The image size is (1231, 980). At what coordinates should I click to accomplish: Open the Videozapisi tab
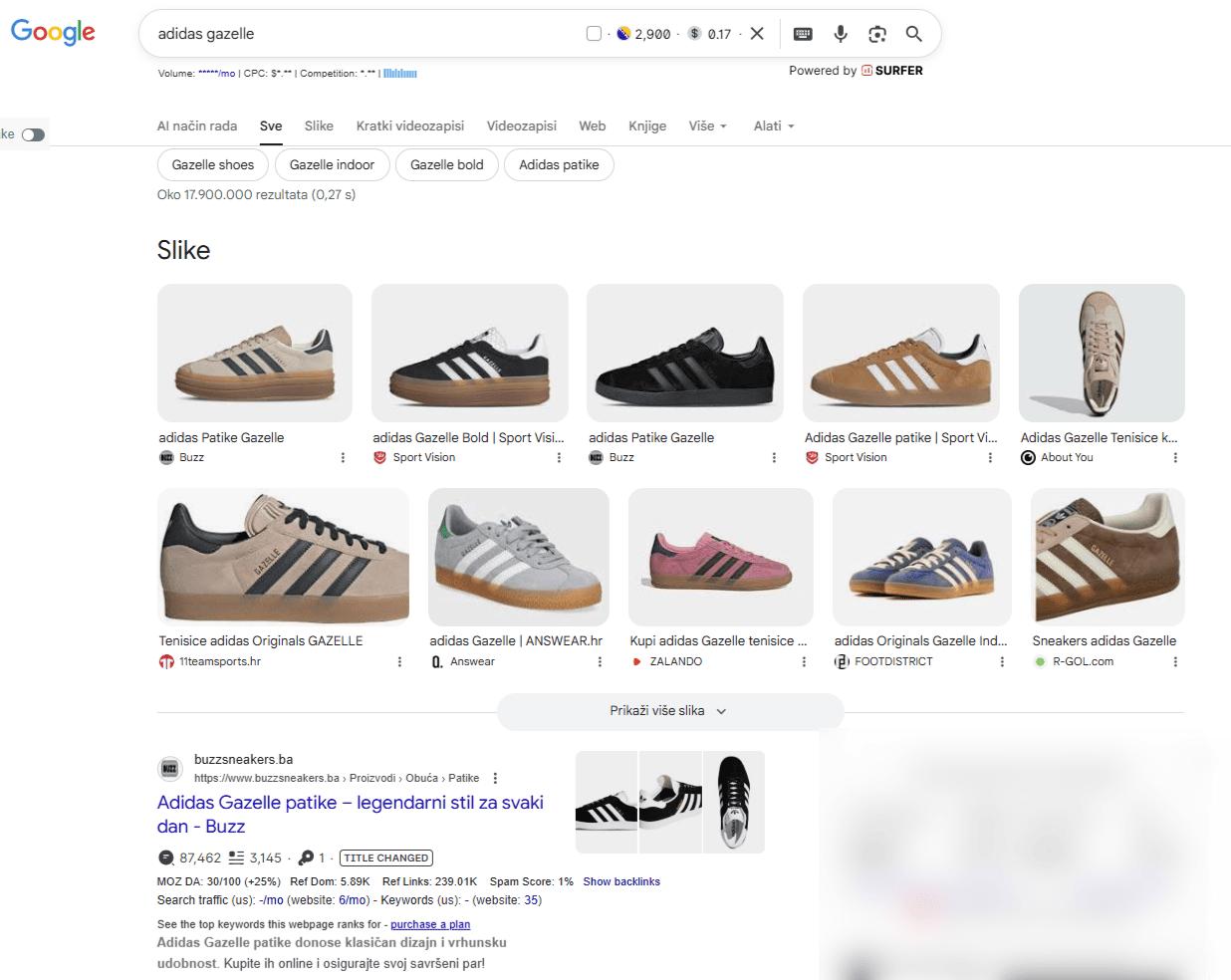[521, 125]
